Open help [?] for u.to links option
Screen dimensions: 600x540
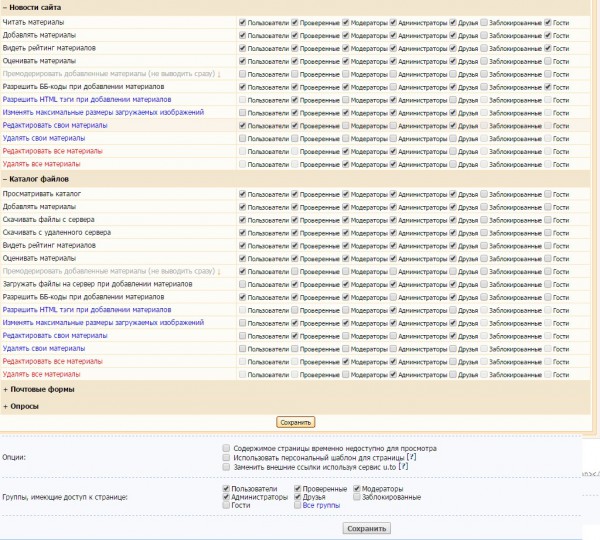coord(403,467)
